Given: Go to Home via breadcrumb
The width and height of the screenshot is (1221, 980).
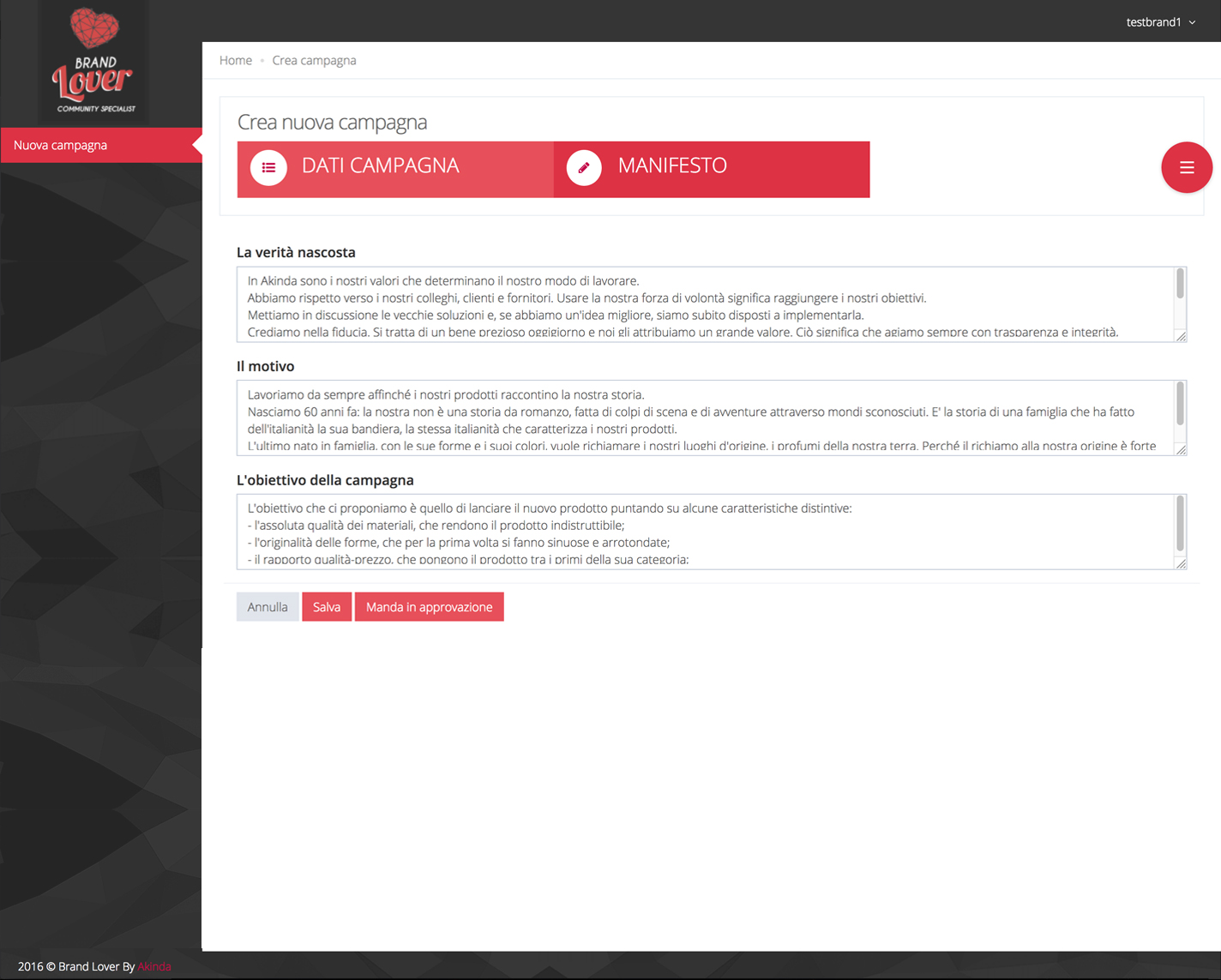Looking at the screenshot, I should (x=236, y=60).
